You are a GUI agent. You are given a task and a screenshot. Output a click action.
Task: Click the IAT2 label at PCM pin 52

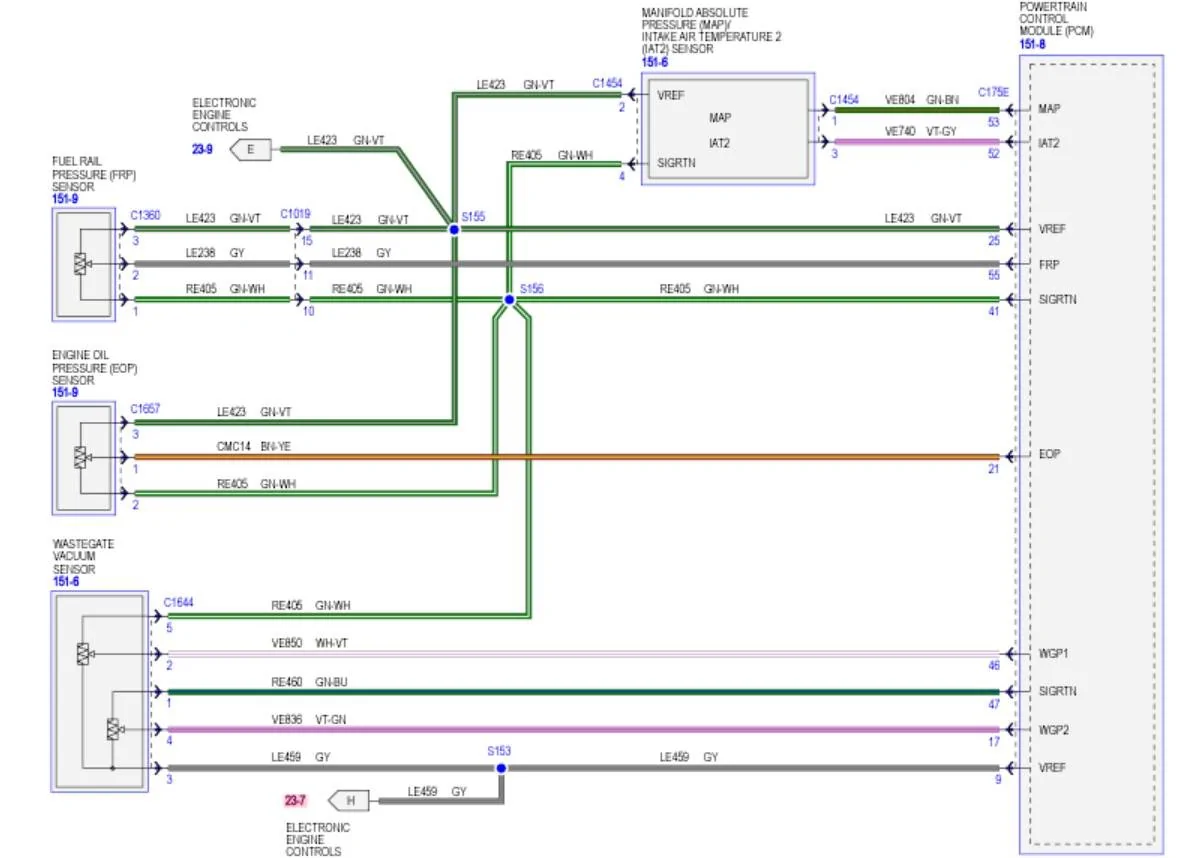1050,143
